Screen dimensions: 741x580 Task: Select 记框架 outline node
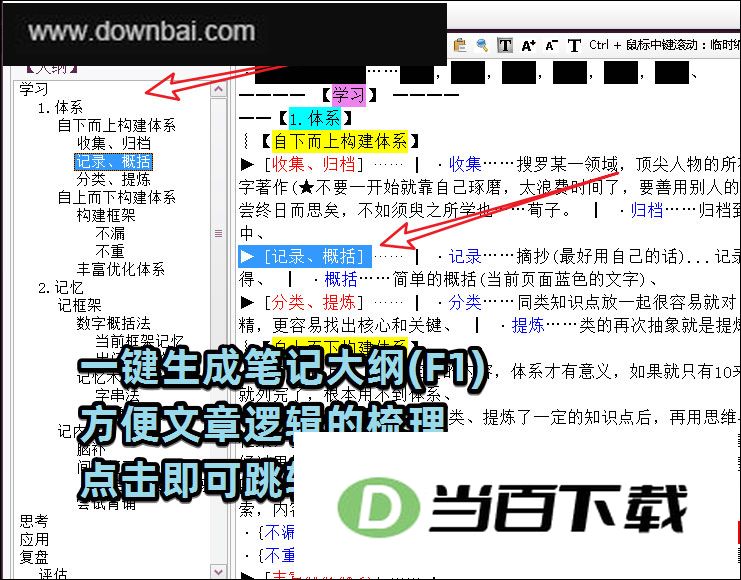(79, 305)
